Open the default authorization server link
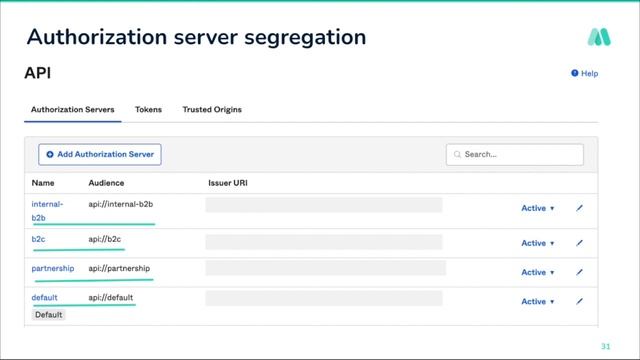The image size is (640, 360). [44, 298]
